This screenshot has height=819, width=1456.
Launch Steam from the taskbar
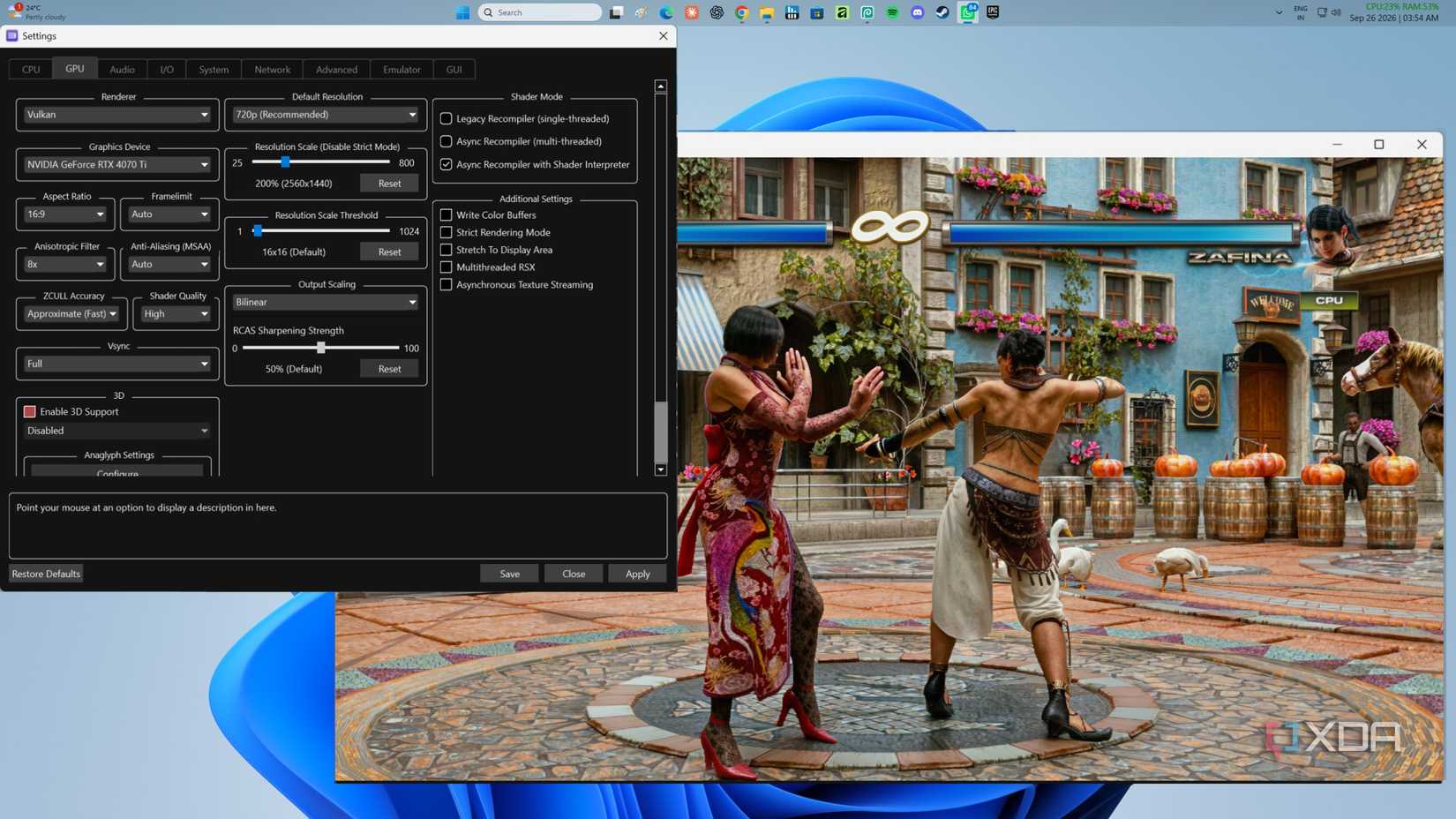point(942,12)
